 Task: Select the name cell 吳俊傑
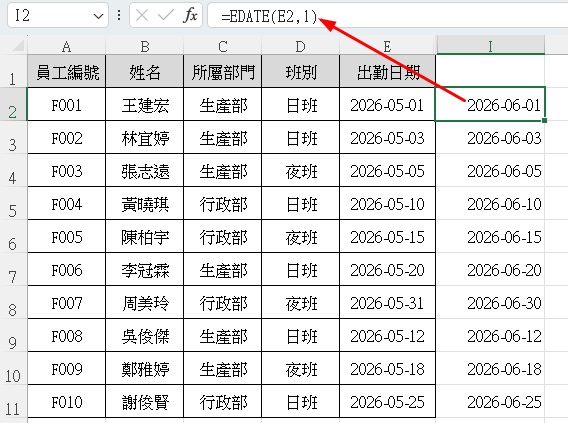[x=145, y=335]
